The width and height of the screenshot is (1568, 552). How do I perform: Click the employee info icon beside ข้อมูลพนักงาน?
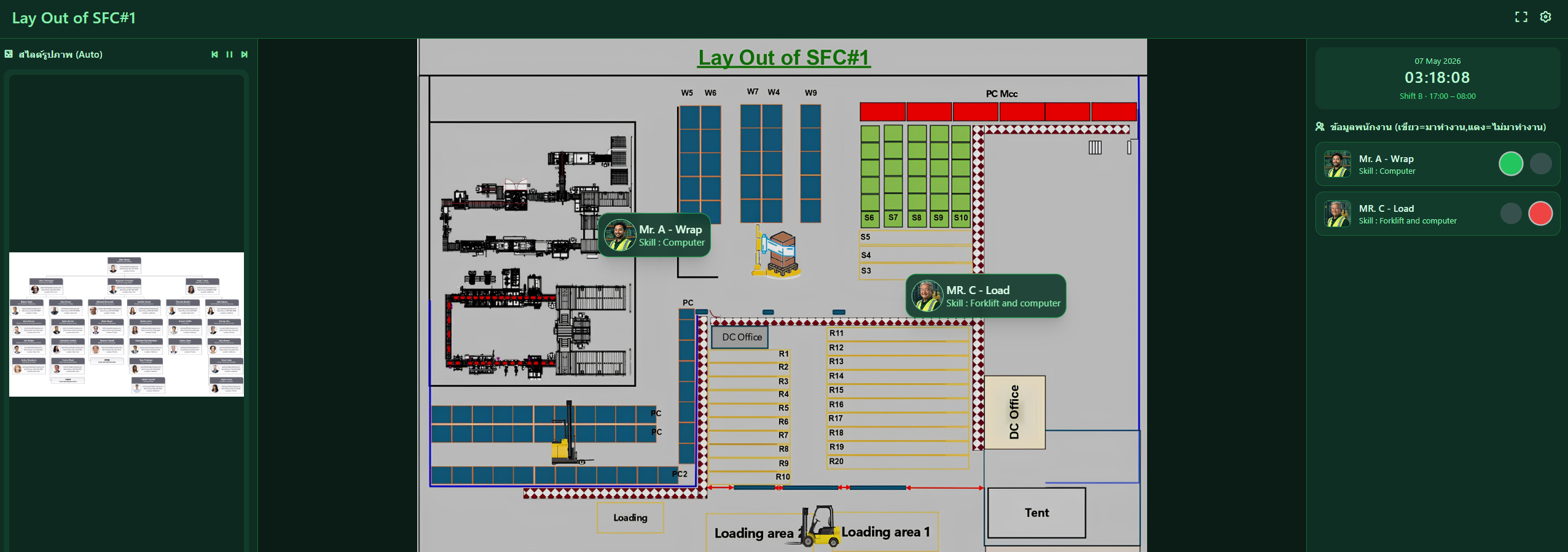[1320, 126]
